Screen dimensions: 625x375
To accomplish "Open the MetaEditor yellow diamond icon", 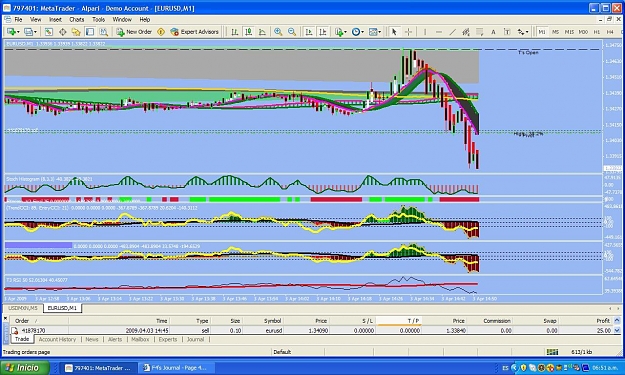I will tap(161, 32).
